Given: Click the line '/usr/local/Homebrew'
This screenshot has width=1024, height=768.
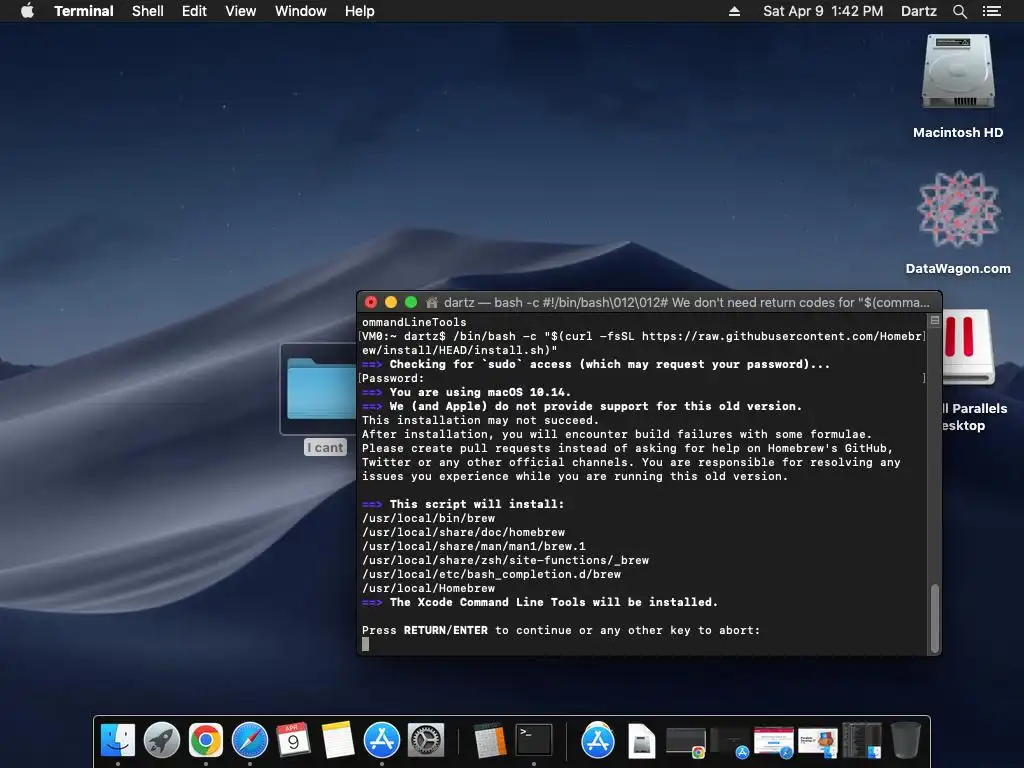Looking at the screenshot, I should point(428,588).
